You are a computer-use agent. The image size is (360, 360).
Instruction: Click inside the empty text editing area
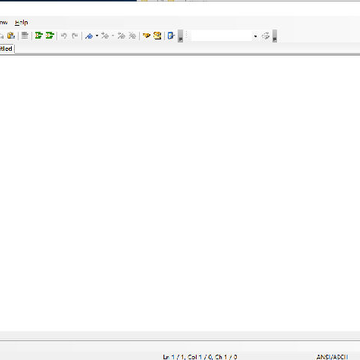tap(180, 193)
